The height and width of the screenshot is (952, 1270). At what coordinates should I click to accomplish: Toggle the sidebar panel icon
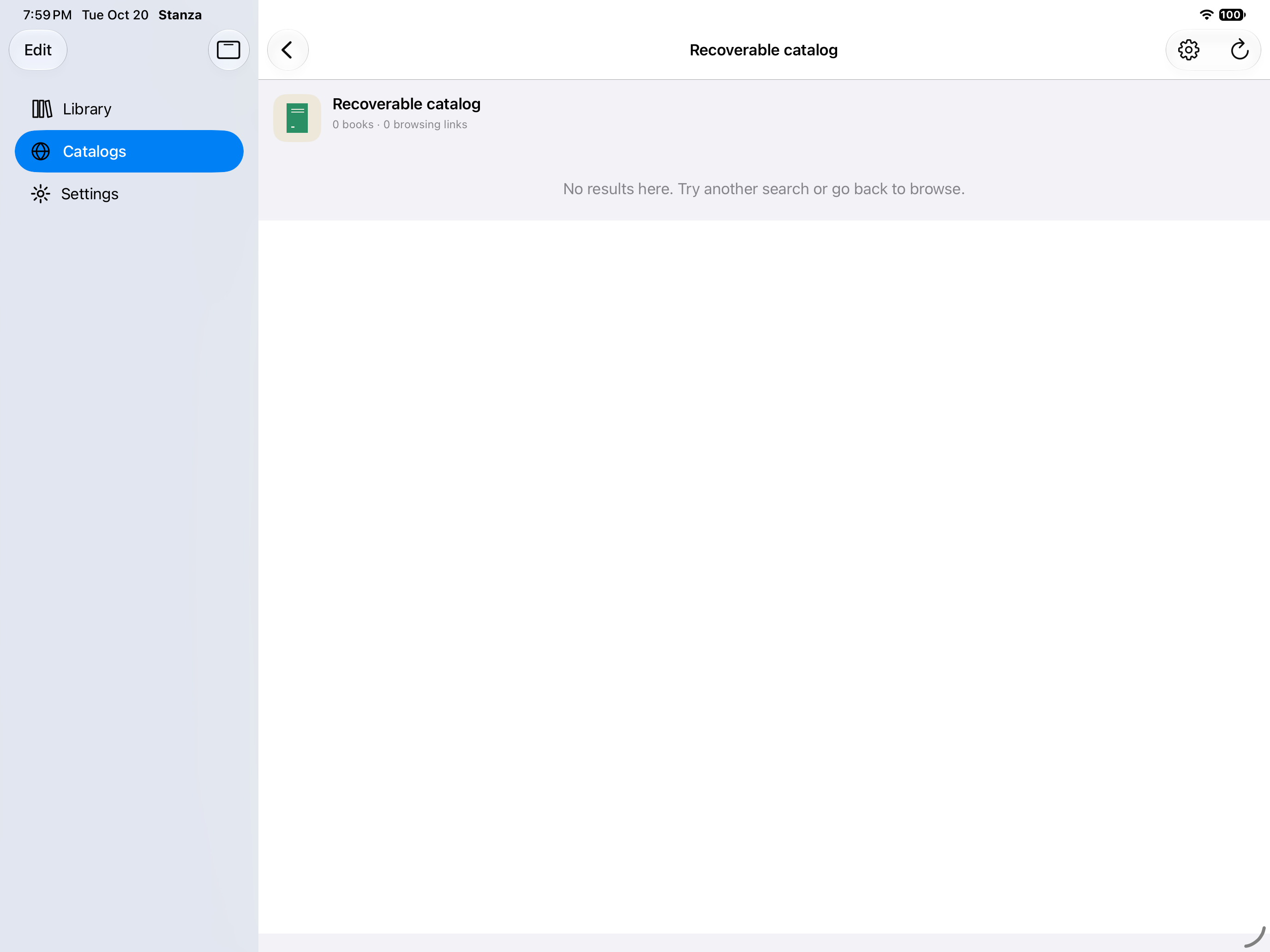[228, 50]
